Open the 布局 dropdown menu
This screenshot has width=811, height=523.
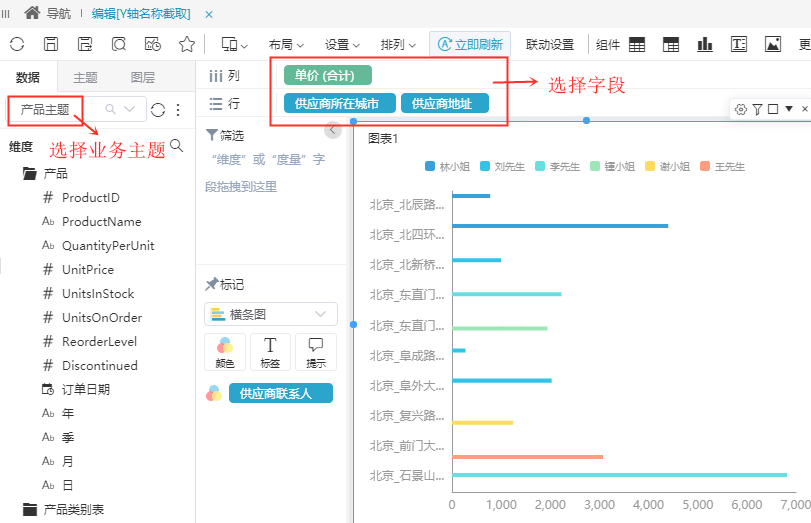[x=286, y=45]
